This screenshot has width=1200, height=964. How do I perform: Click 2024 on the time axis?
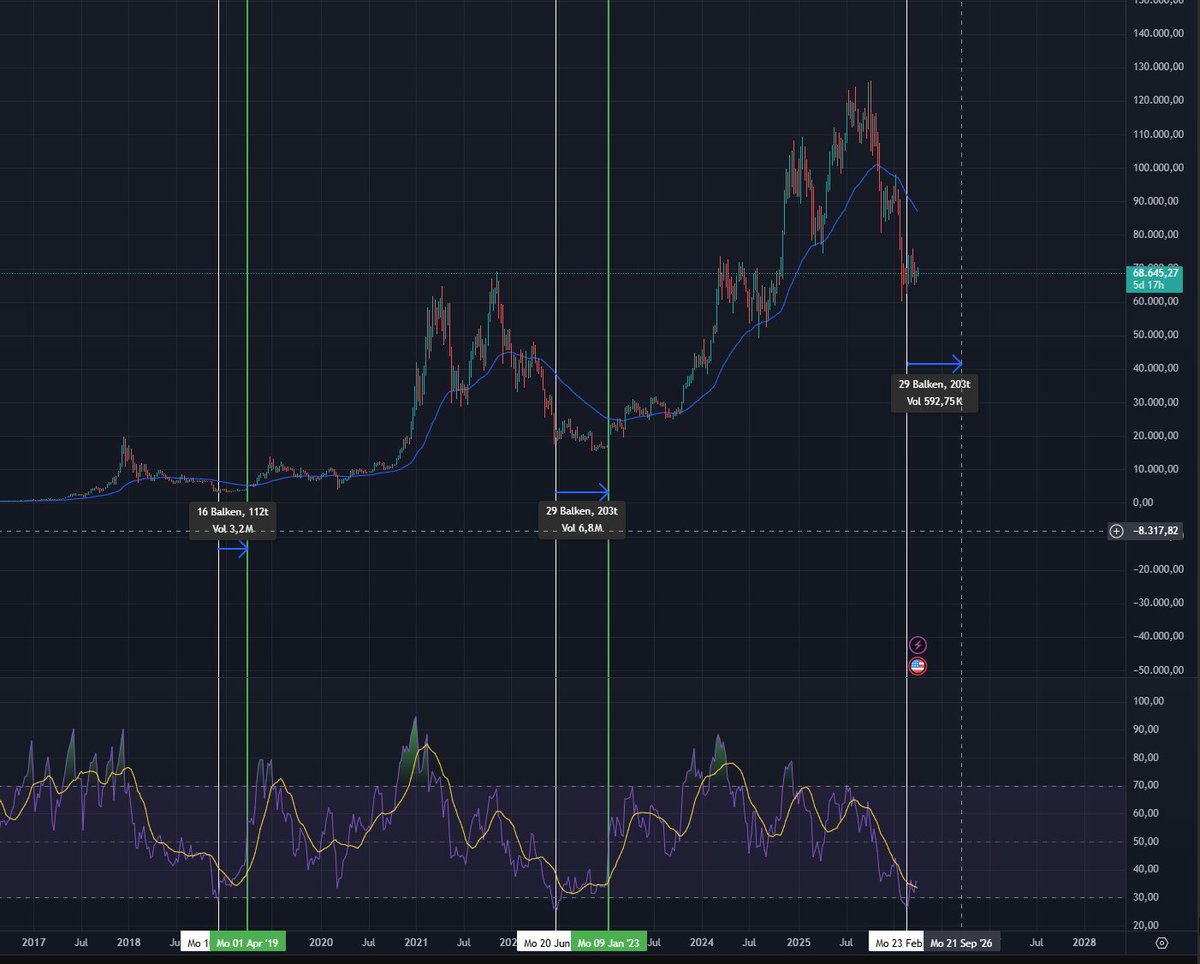coord(702,942)
